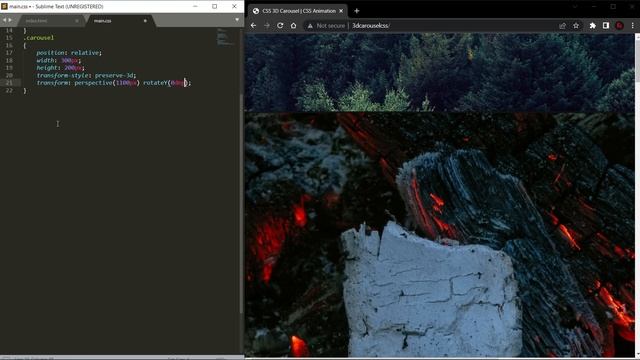Screen dimensions: 640x360
Task: Close the CSS 3D Carousel tab
Action: (x=341, y=11)
